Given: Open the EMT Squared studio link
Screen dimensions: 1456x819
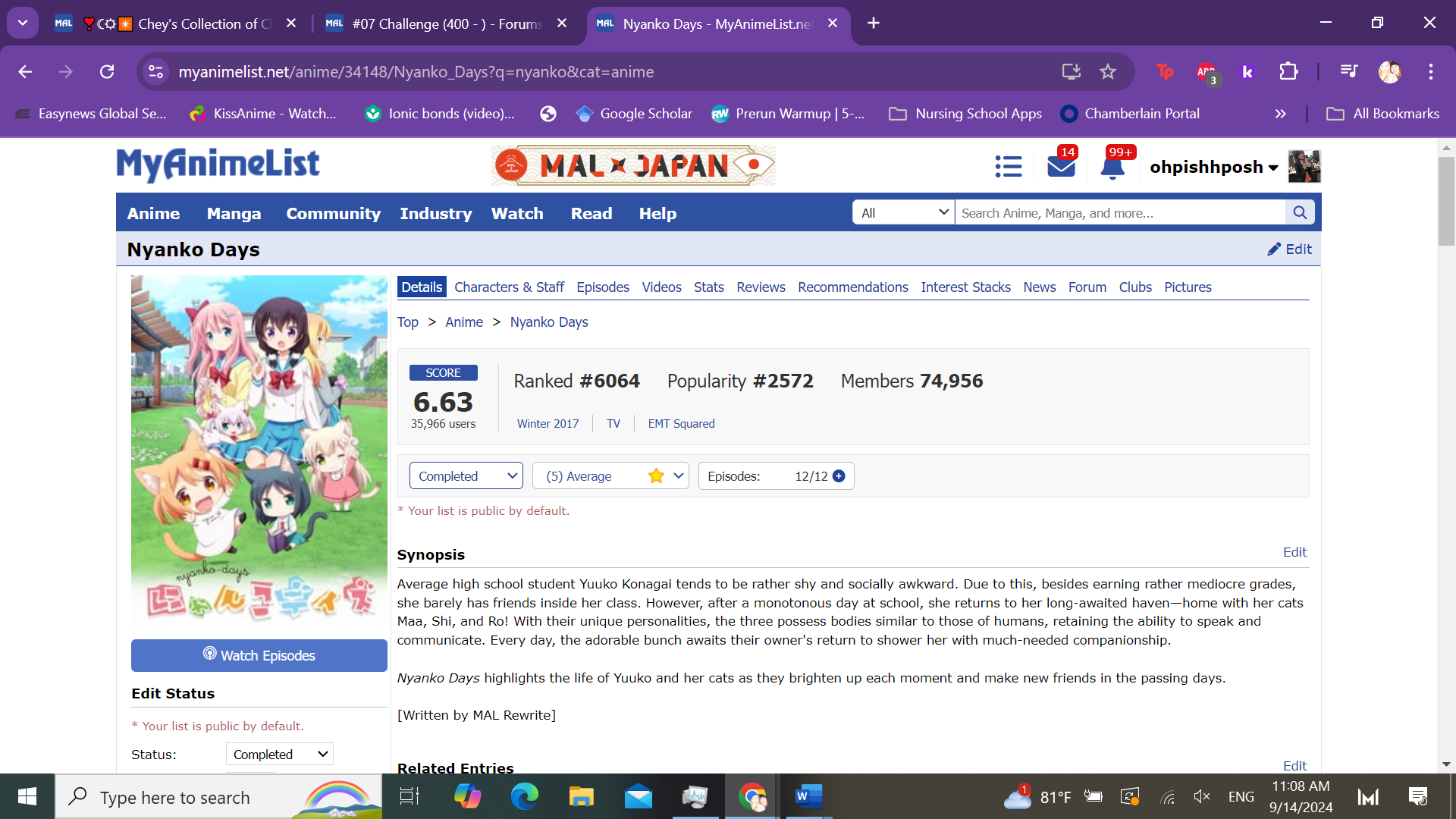Looking at the screenshot, I should [x=681, y=424].
